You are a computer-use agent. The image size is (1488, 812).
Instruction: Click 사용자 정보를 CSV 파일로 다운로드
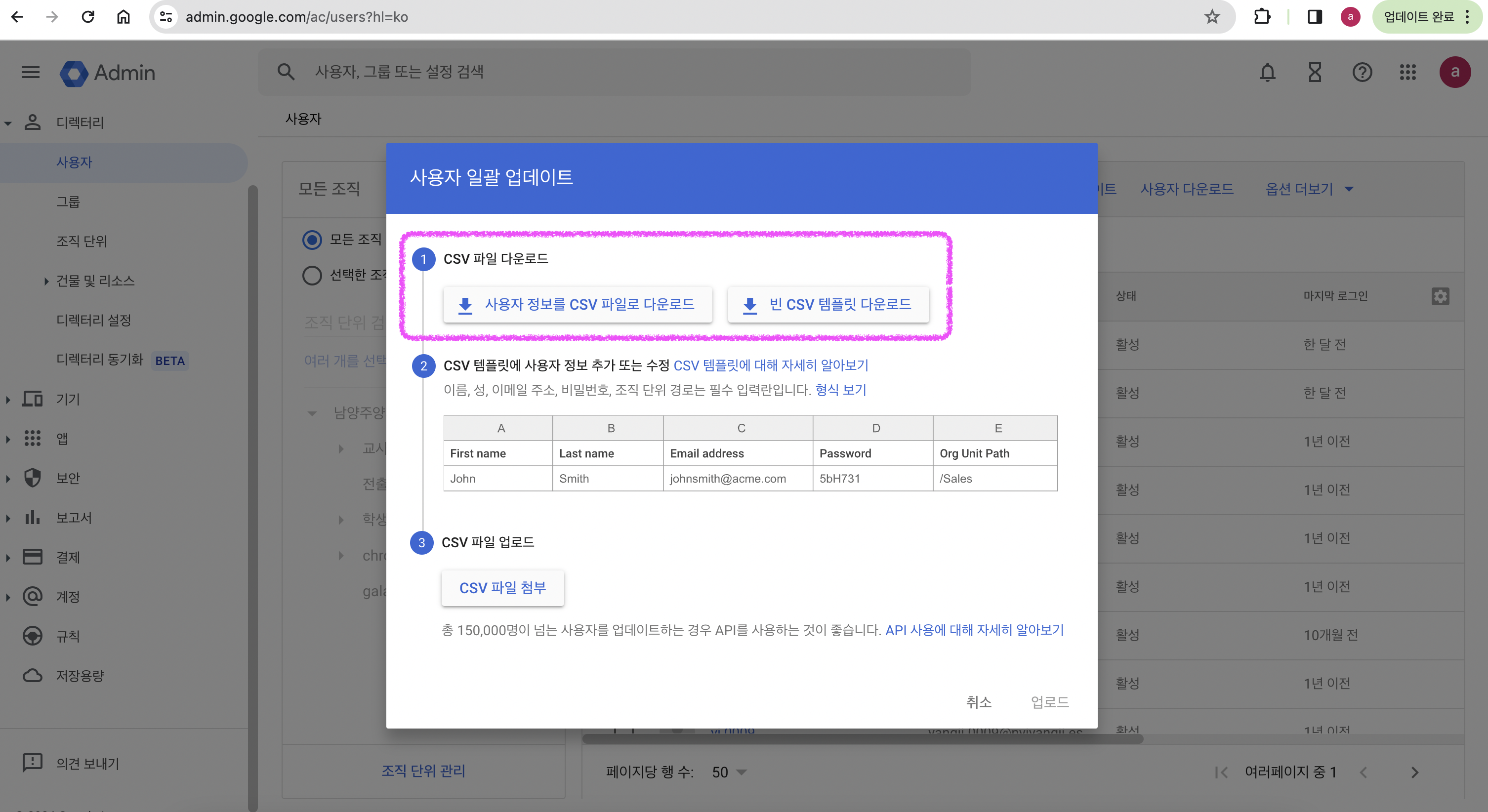[578, 304]
